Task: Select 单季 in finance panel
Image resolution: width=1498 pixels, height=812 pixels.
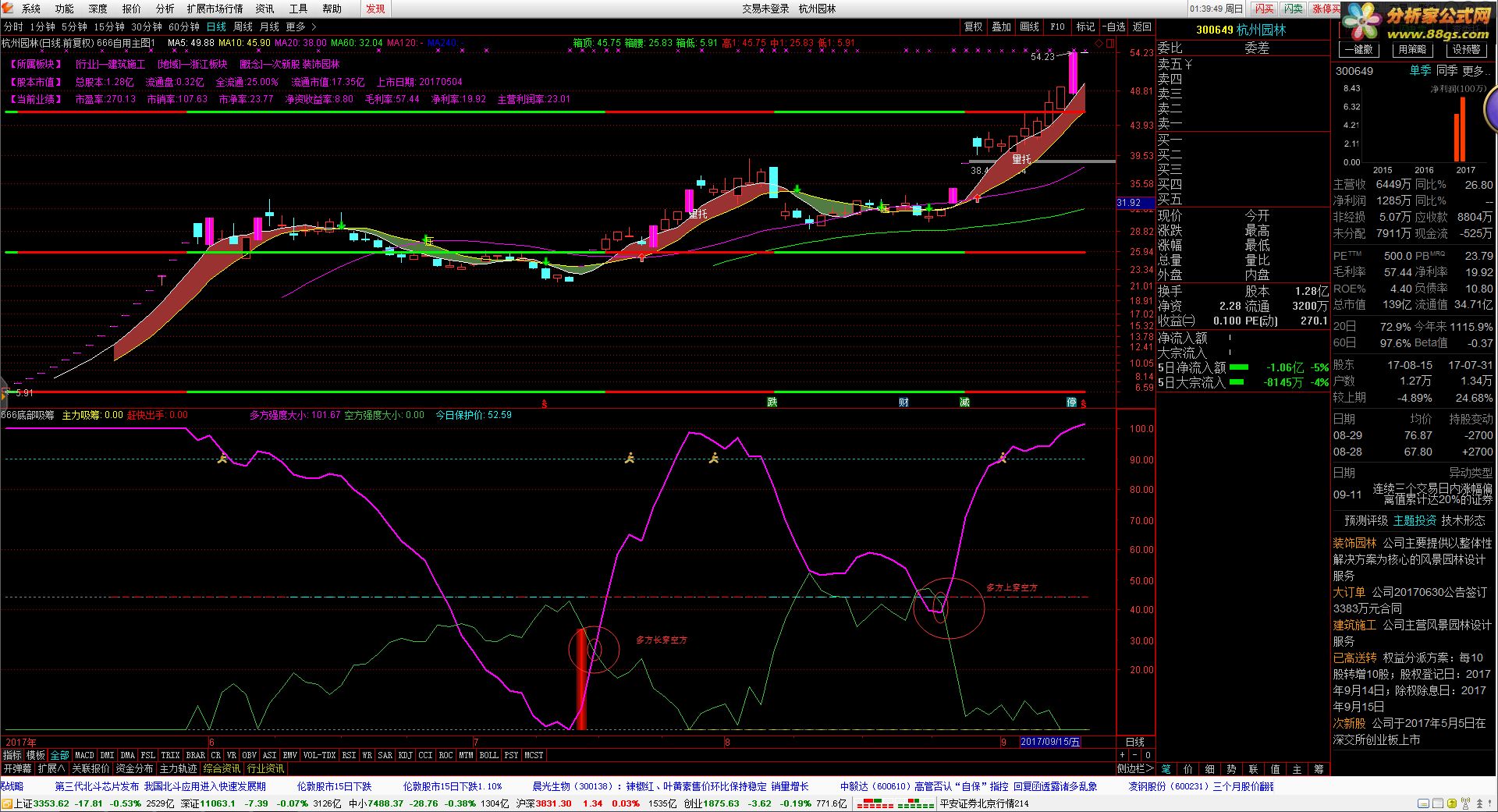Action: point(1420,70)
